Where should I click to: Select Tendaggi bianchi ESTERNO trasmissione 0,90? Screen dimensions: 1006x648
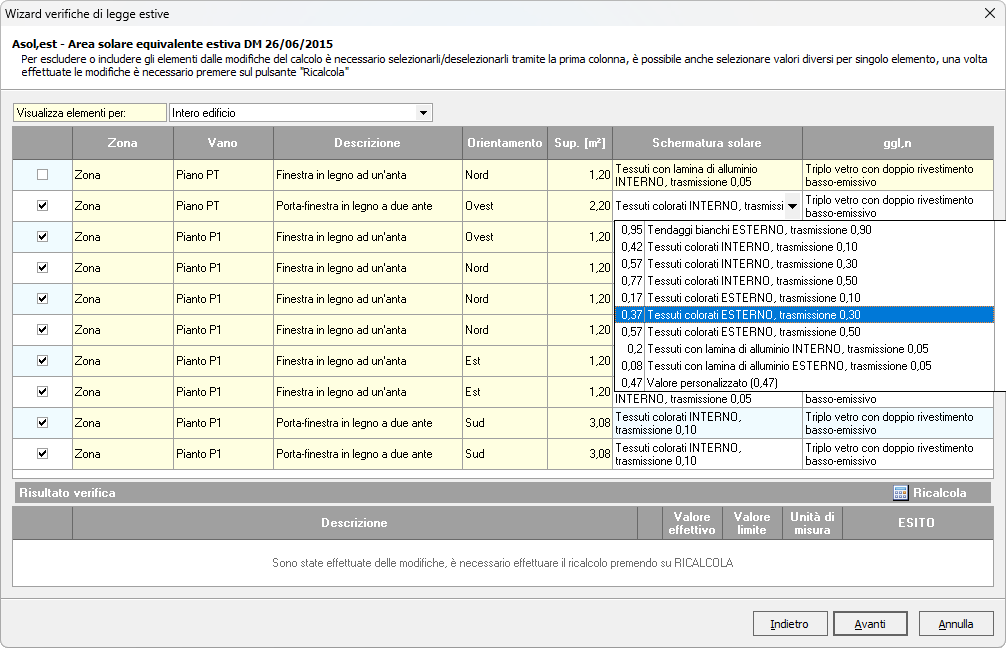(x=758, y=230)
